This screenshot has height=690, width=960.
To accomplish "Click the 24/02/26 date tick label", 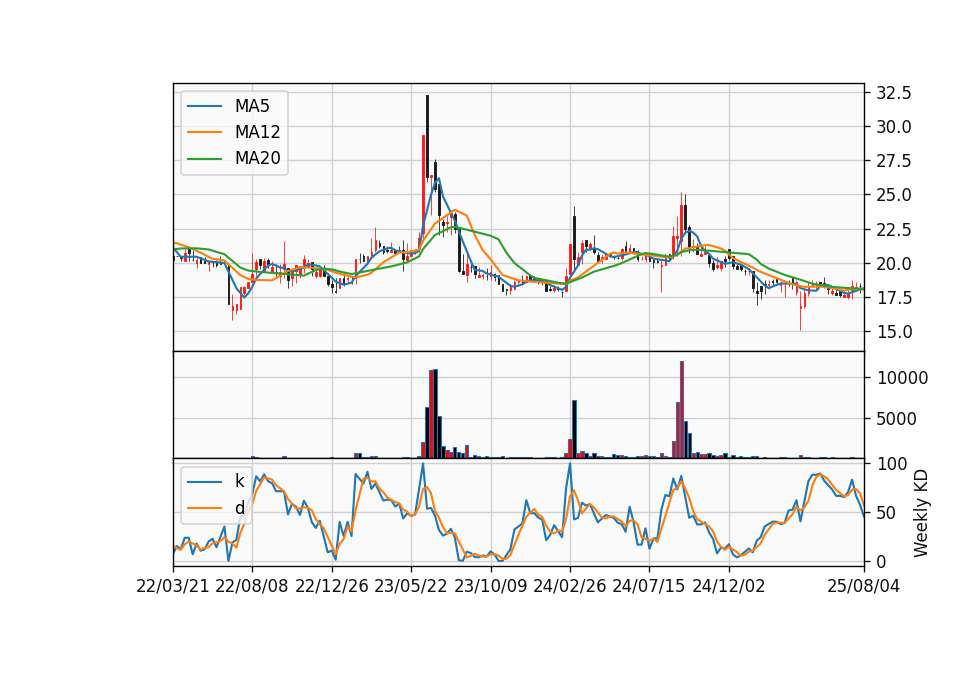I will point(570,586).
